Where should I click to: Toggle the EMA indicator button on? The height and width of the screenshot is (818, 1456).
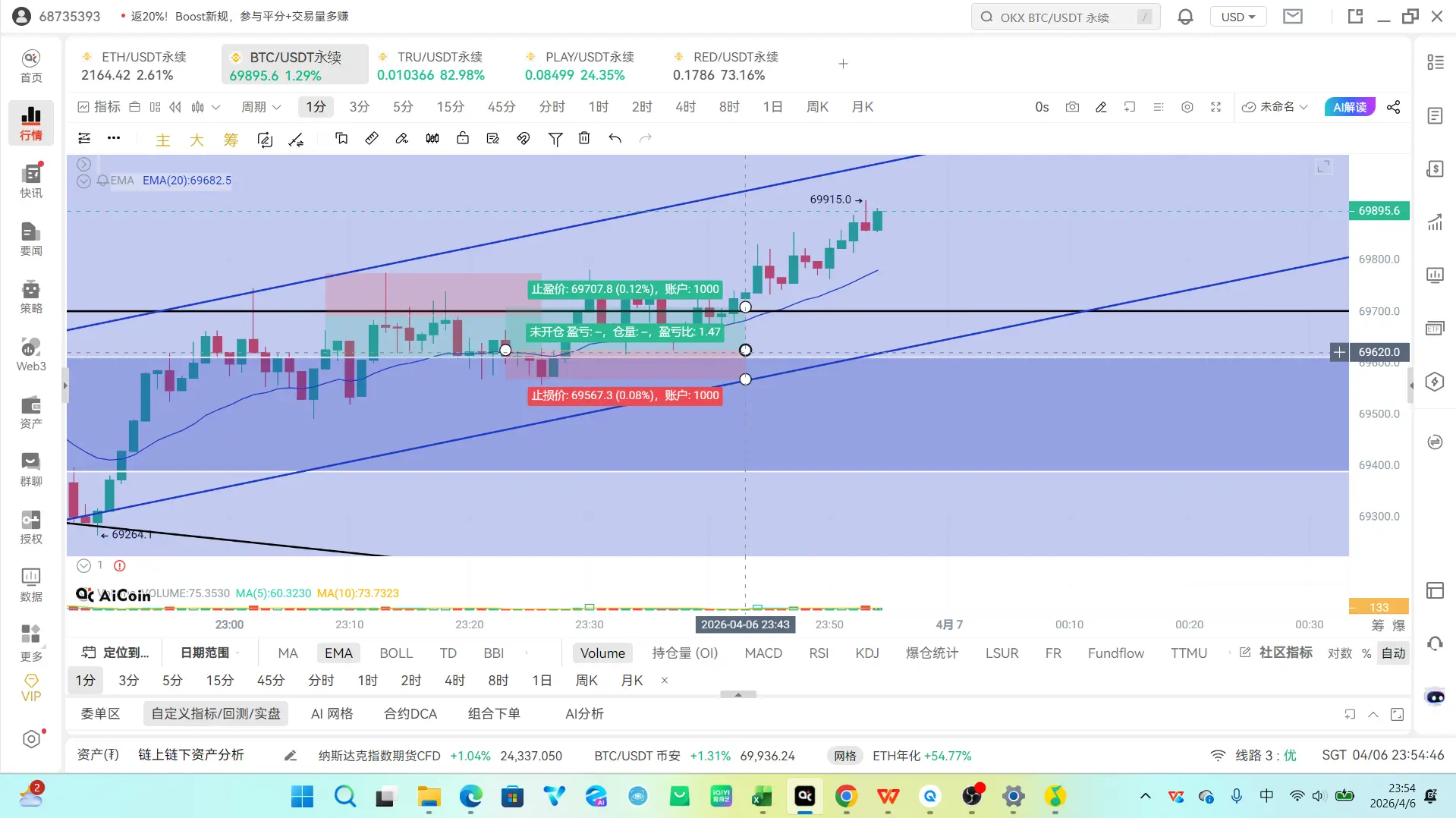pos(338,653)
